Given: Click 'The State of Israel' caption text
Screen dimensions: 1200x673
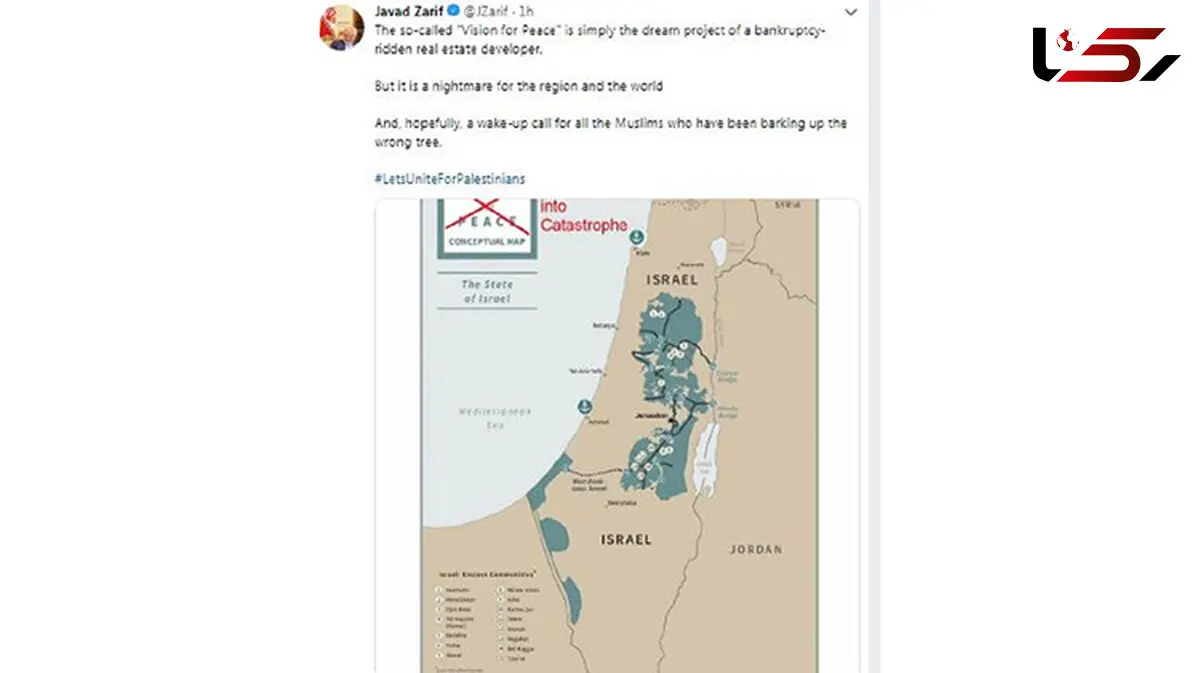Looking at the screenshot, I should (x=487, y=291).
